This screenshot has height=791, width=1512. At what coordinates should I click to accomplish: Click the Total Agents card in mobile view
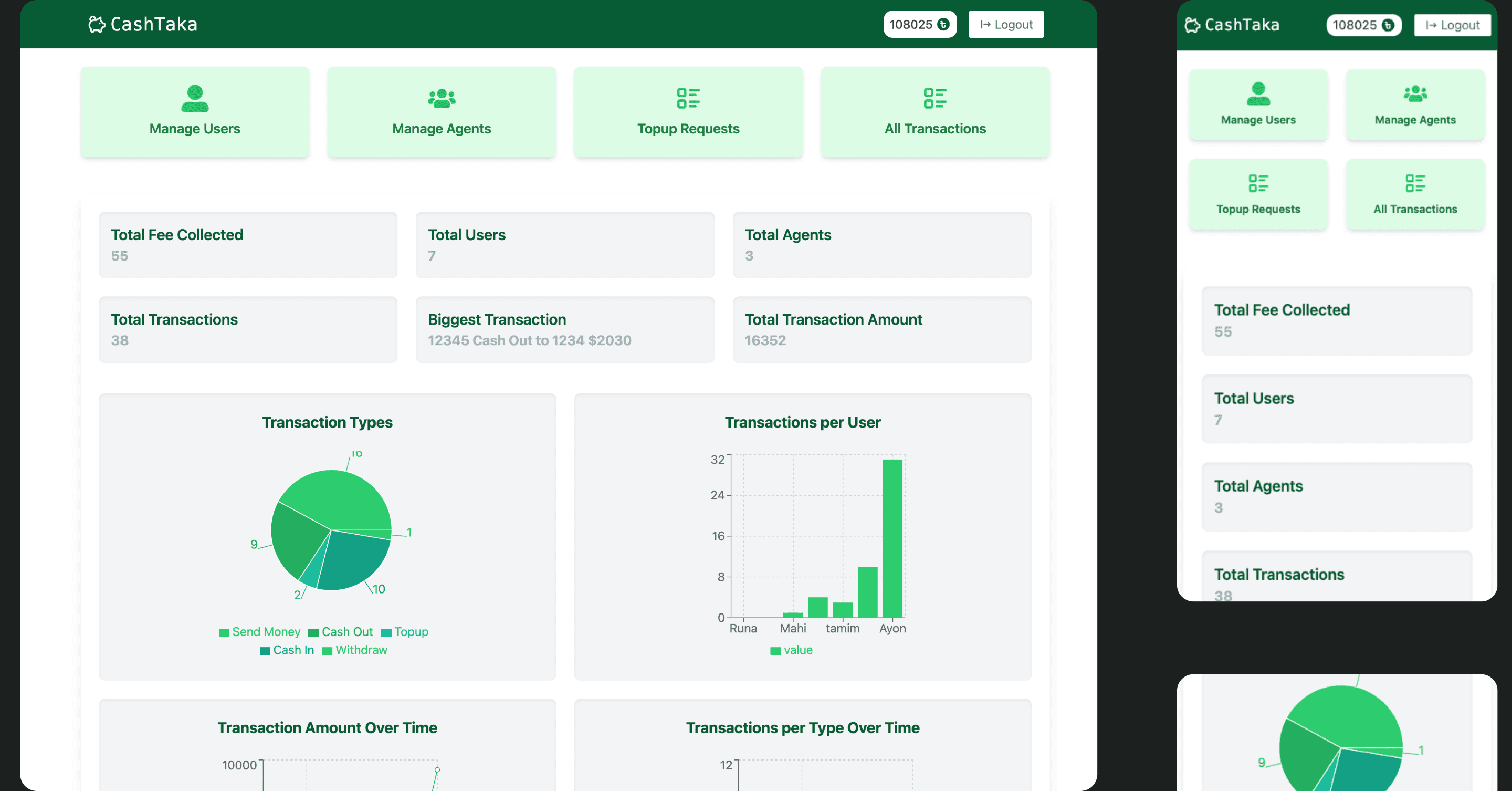point(1337,497)
